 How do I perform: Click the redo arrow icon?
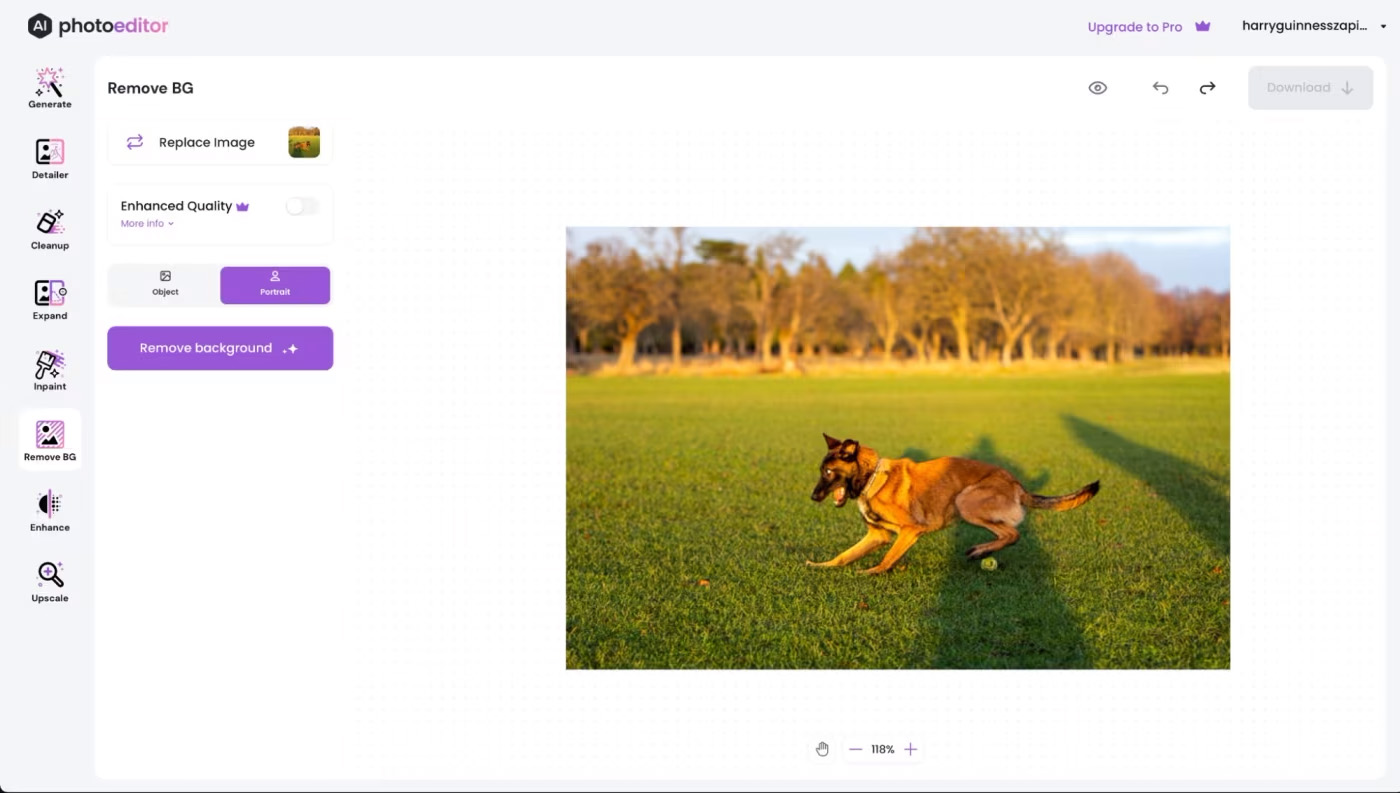(x=1207, y=88)
